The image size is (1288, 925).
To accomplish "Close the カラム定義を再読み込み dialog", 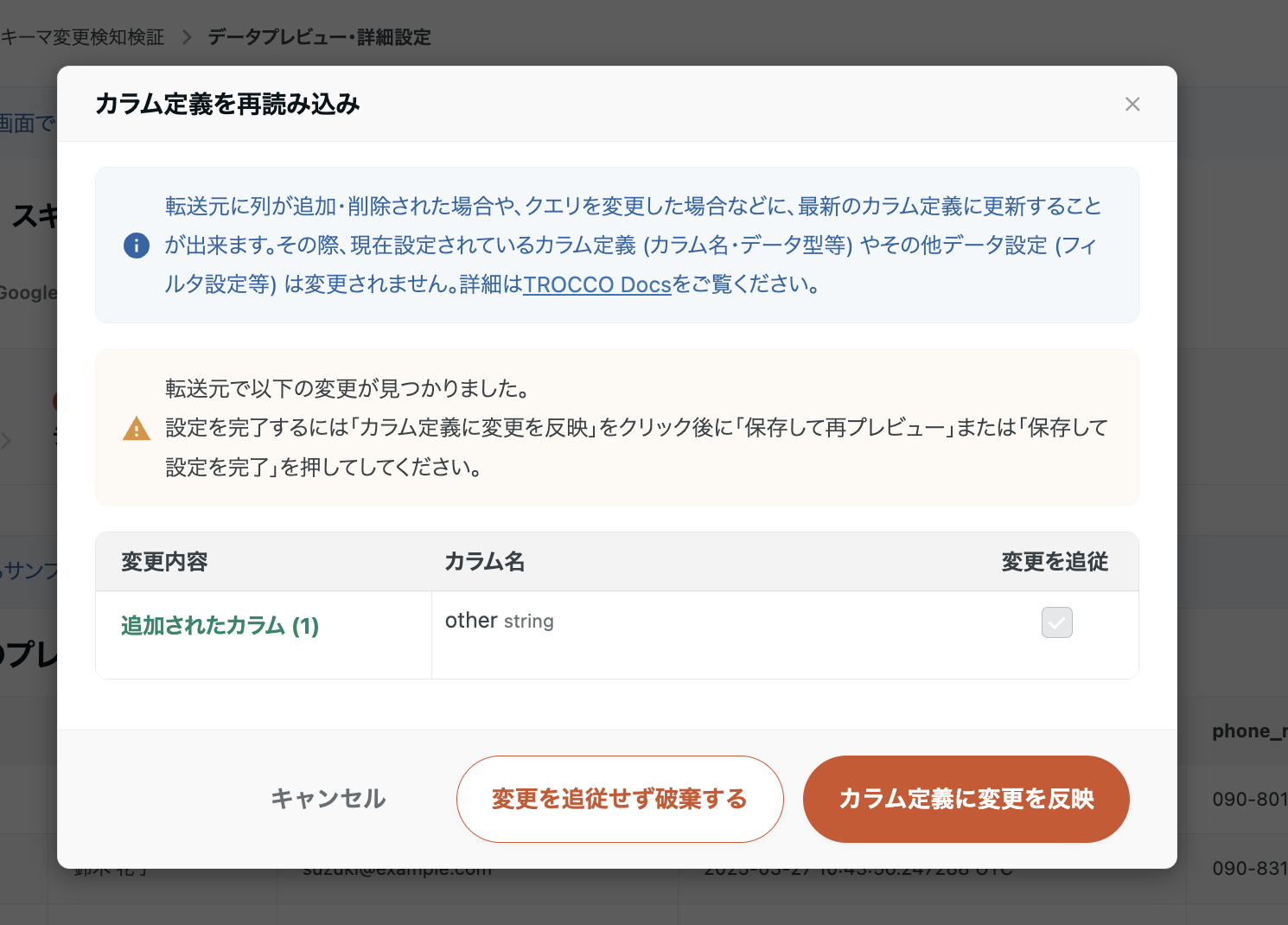I will 1132,104.
